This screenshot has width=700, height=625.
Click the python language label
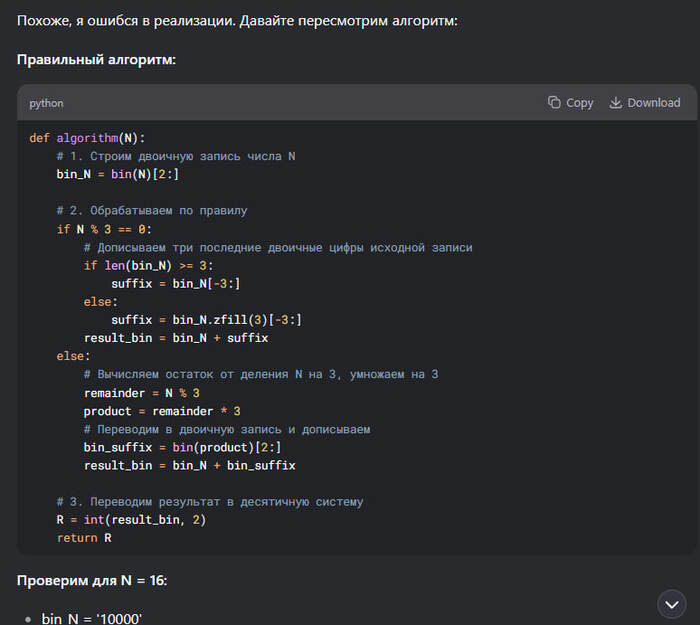(46, 103)
